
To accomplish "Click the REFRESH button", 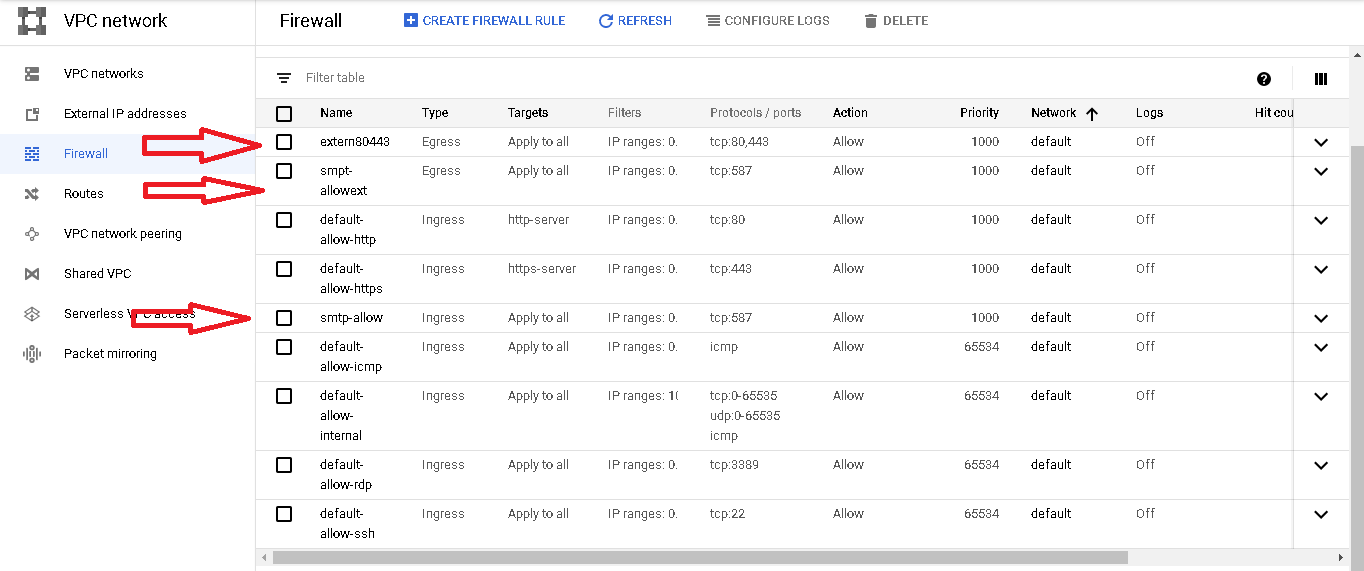I will click(x=635, y=20).
